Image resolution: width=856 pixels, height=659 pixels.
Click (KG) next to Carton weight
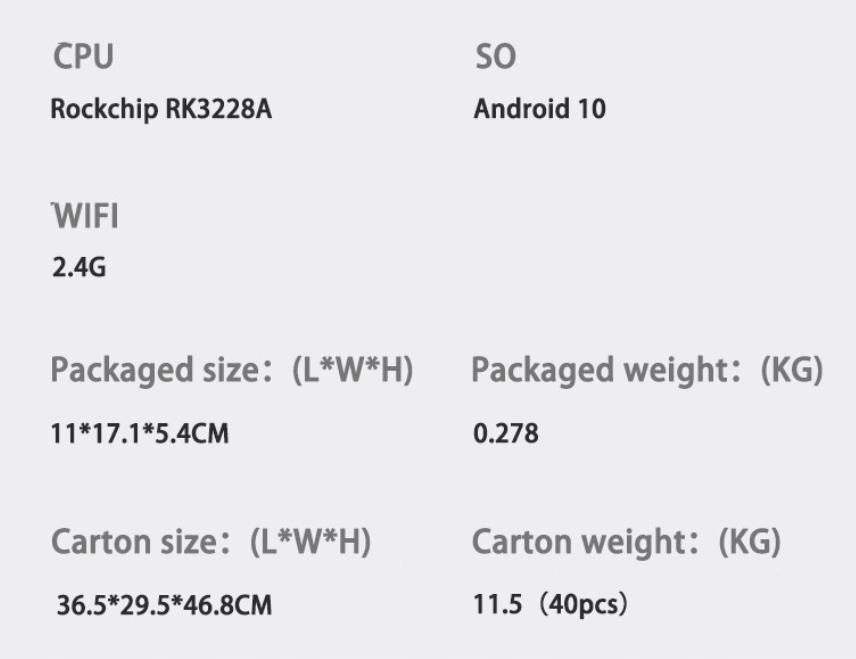pos(748,543)
